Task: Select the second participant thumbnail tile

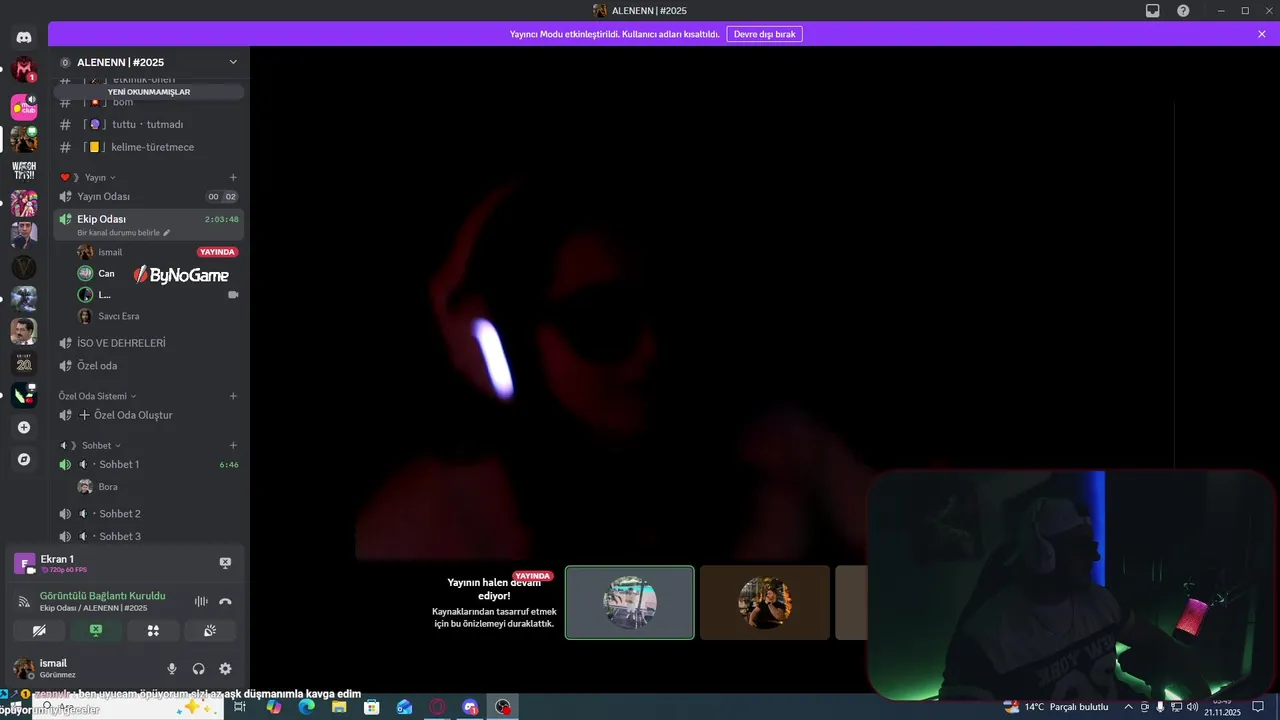Action: (765, 602)
